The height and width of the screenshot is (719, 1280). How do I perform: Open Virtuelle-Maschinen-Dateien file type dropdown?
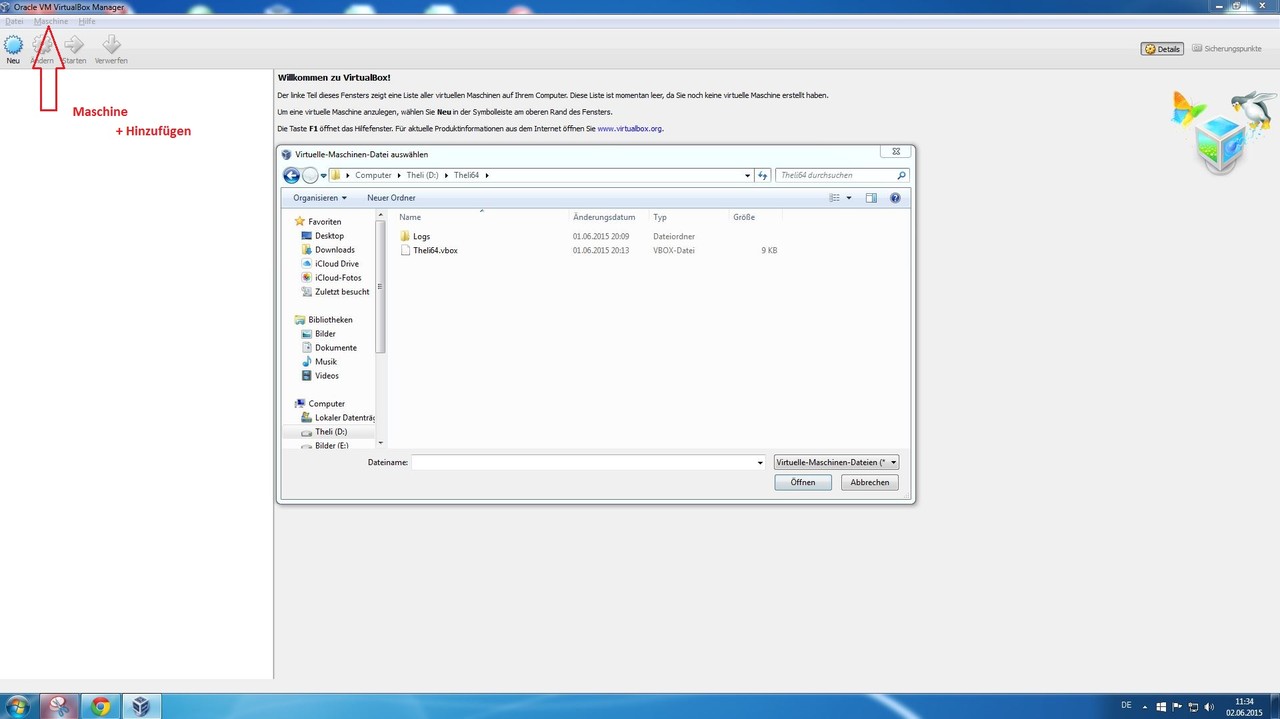[837, 462]
